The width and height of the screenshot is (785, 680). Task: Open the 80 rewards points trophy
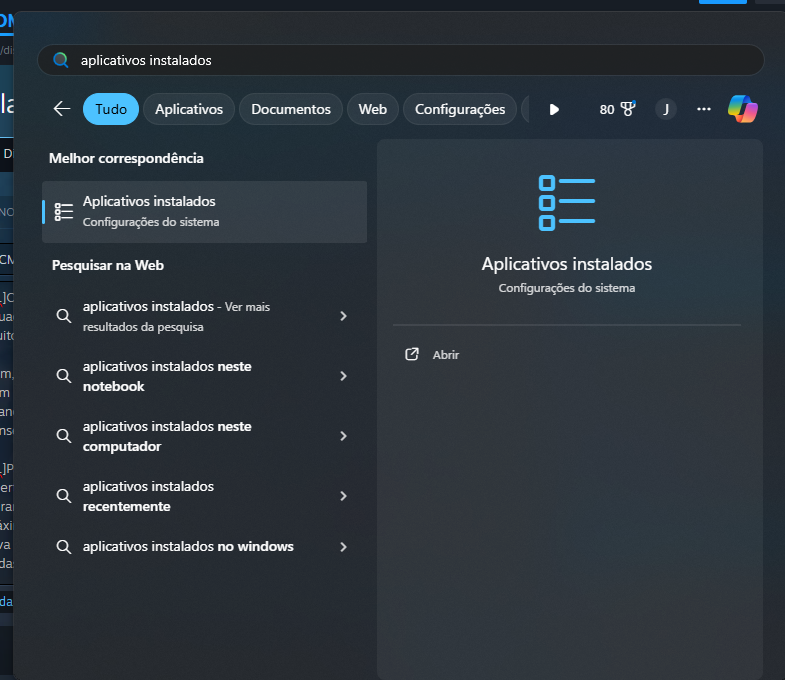tap(617, 109)
